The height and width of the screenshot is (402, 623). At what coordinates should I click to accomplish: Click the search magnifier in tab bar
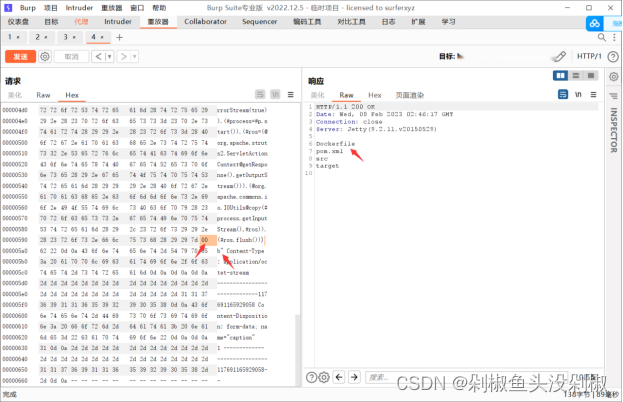pos(602,37)
